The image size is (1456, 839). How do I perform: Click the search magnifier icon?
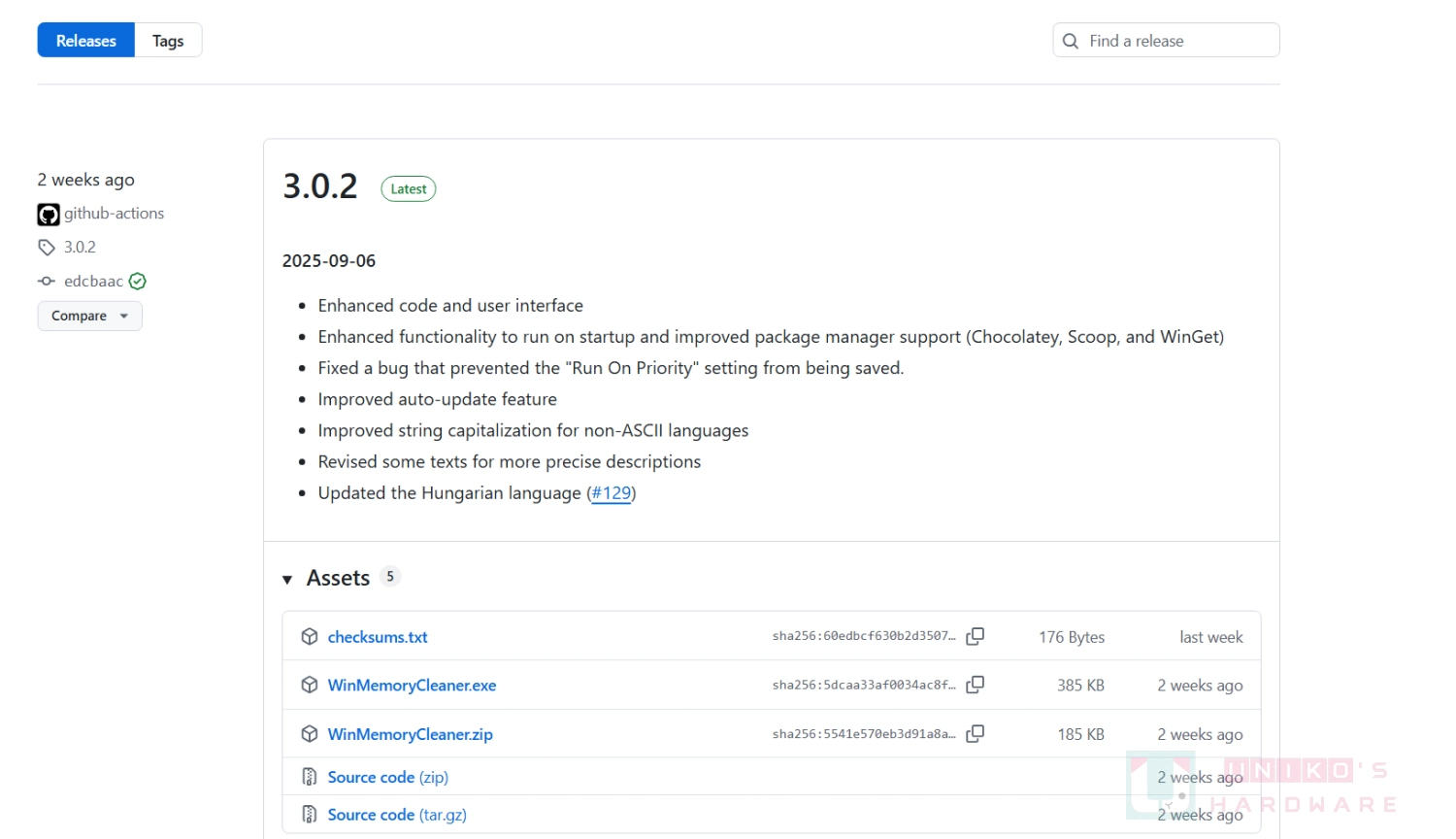tap(1071, 41)
